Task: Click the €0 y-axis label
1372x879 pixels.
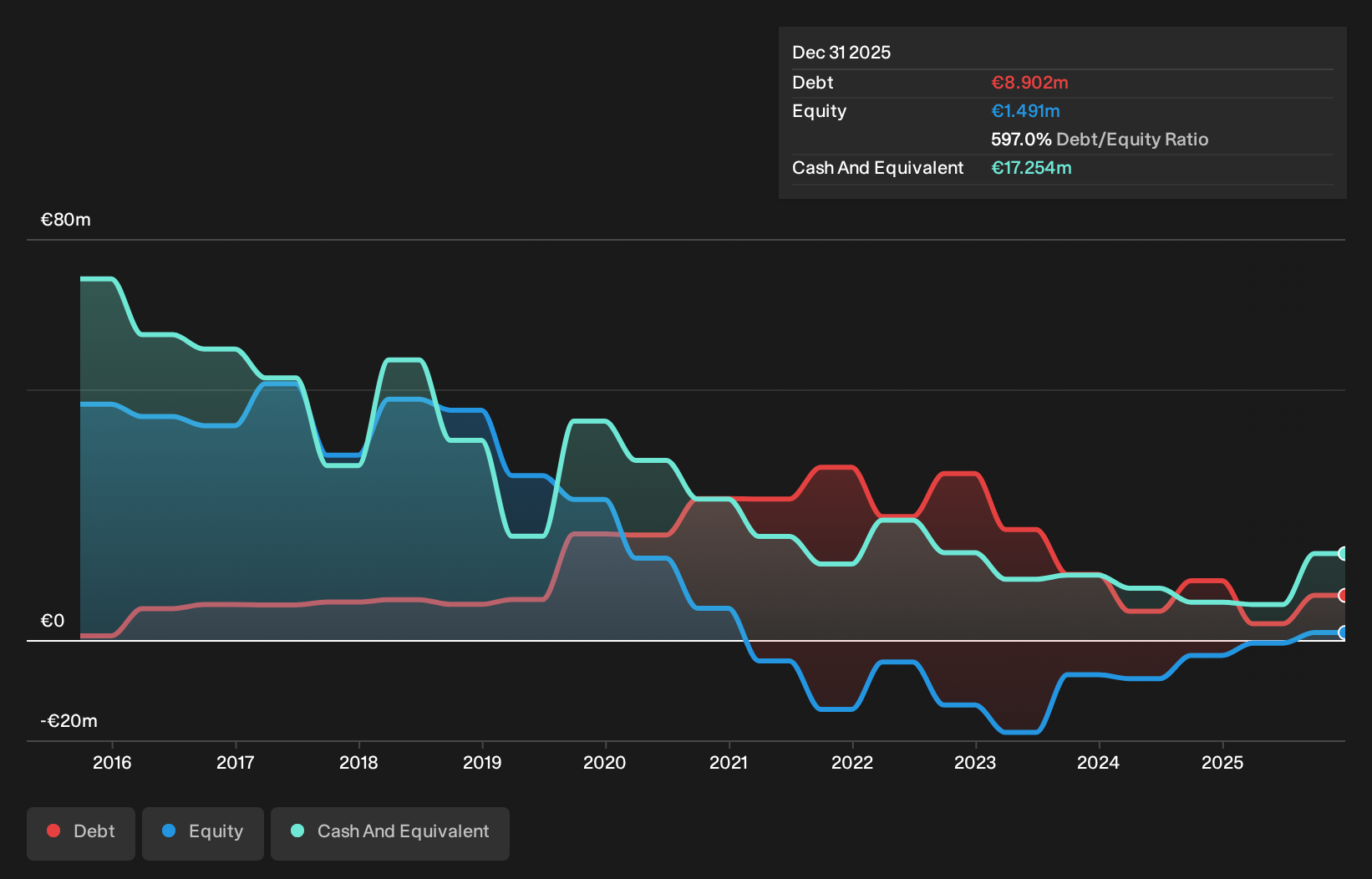Action: tap(53, 621)
